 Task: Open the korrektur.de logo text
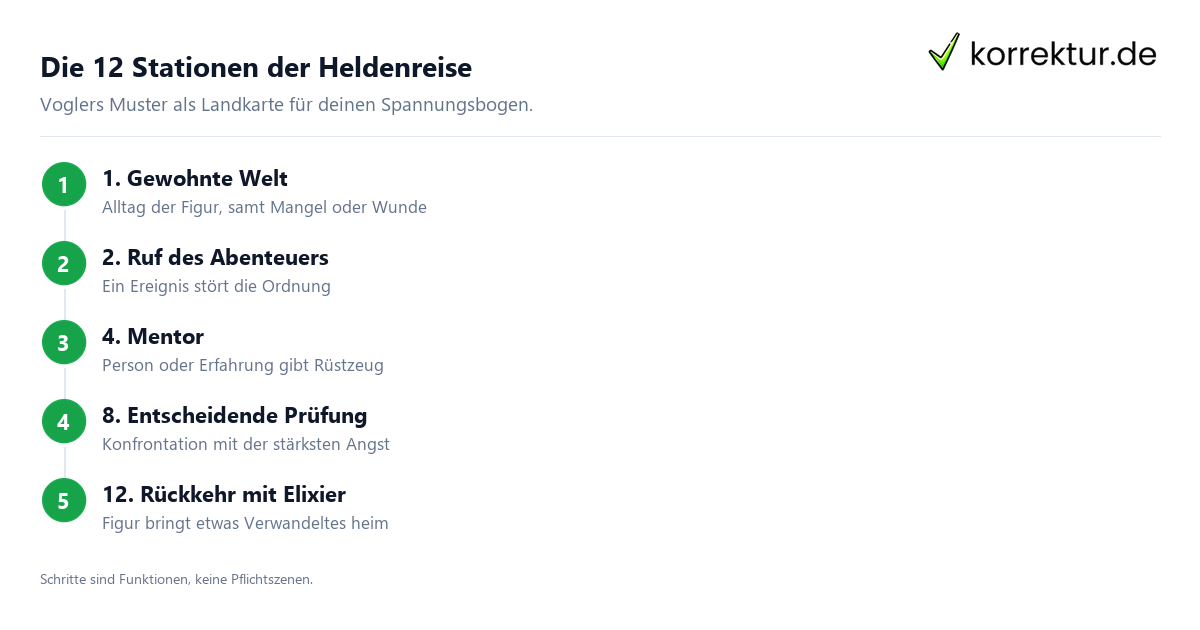[x=1064, y=53]
